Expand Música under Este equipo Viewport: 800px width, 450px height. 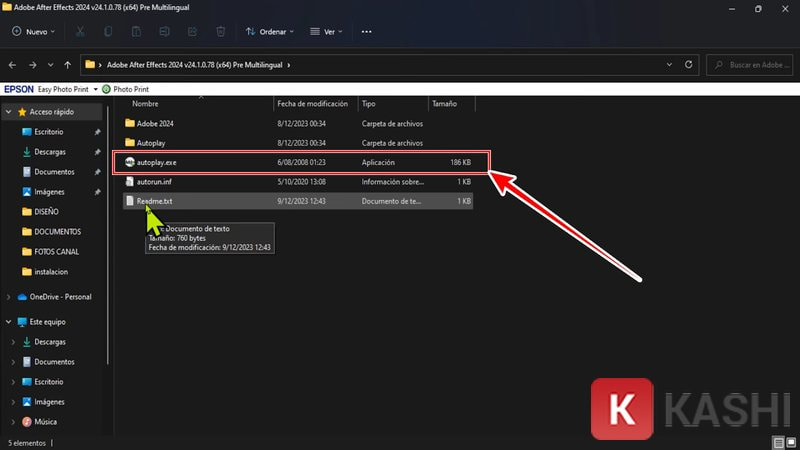point(13,422)
